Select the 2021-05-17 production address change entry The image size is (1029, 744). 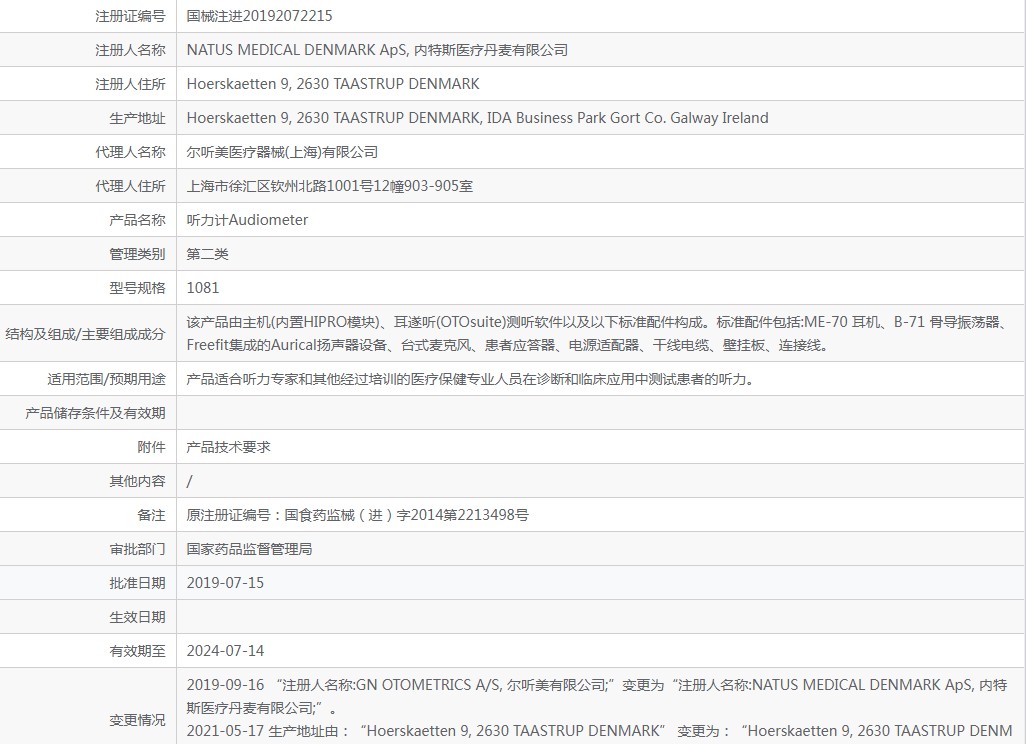click(599, 731)
